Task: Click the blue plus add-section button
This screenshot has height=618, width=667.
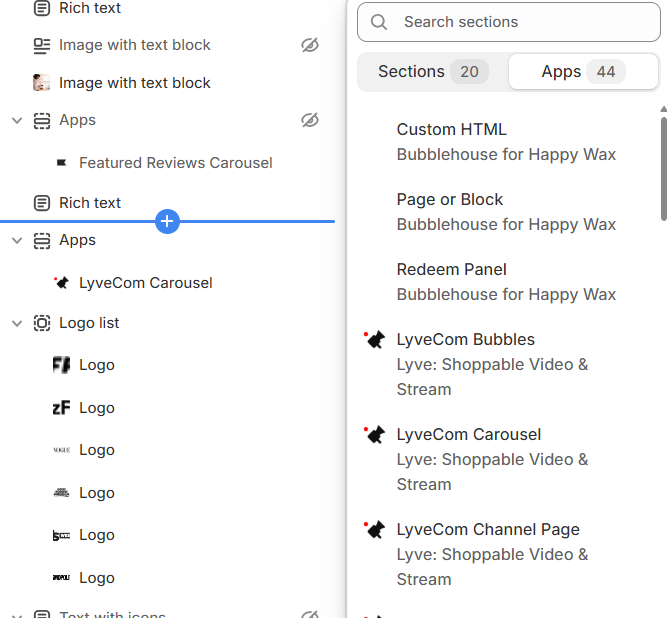Action: [x=167, y=221]
